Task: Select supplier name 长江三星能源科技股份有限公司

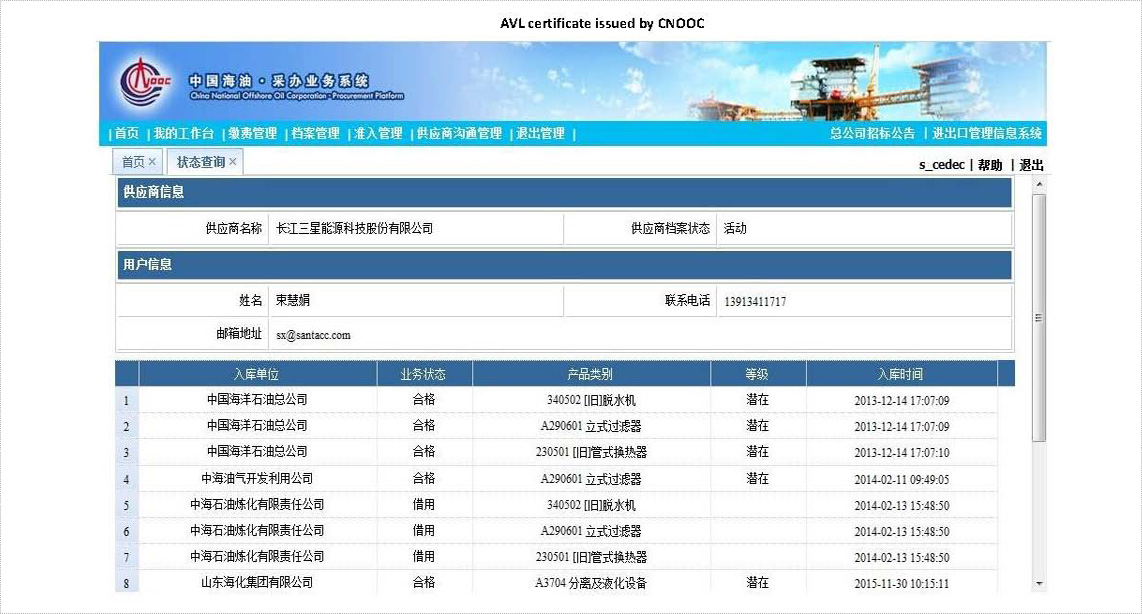Action: [x=355, y=229]
